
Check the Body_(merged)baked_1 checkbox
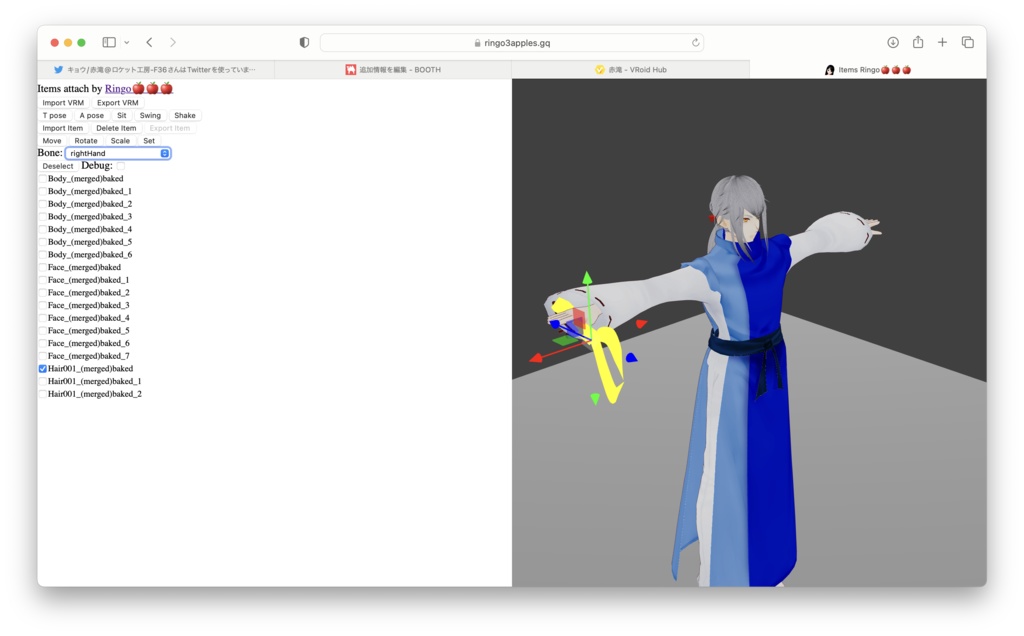click(x=43, y=191)
